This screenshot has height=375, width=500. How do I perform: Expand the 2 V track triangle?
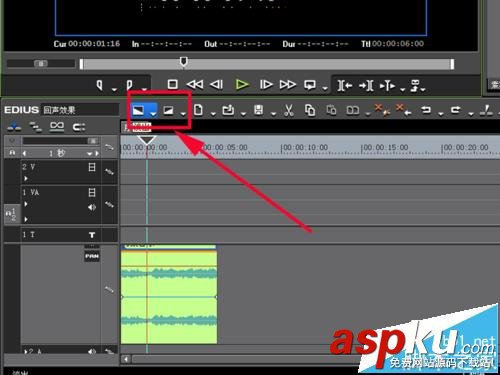click(26, 179)
